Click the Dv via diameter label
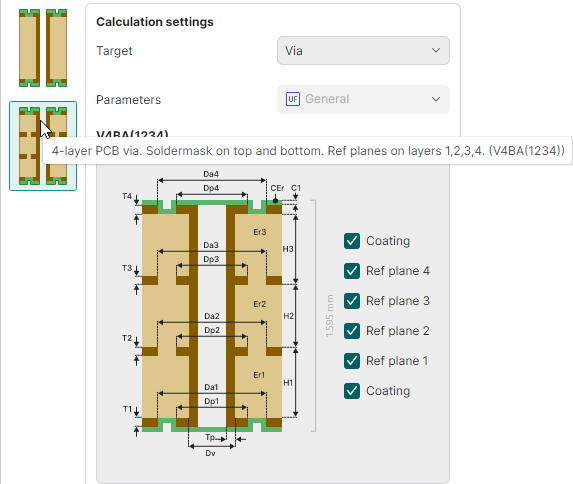Screen dimensions: 573x484 (x=210, y=453)
